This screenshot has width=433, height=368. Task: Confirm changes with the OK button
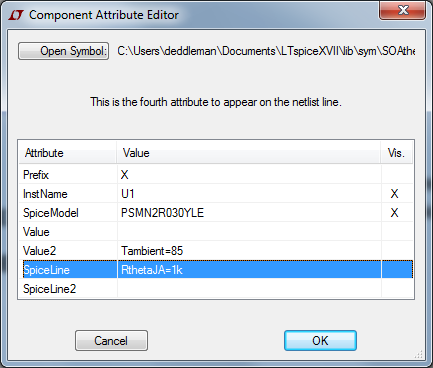click(320, 340)
